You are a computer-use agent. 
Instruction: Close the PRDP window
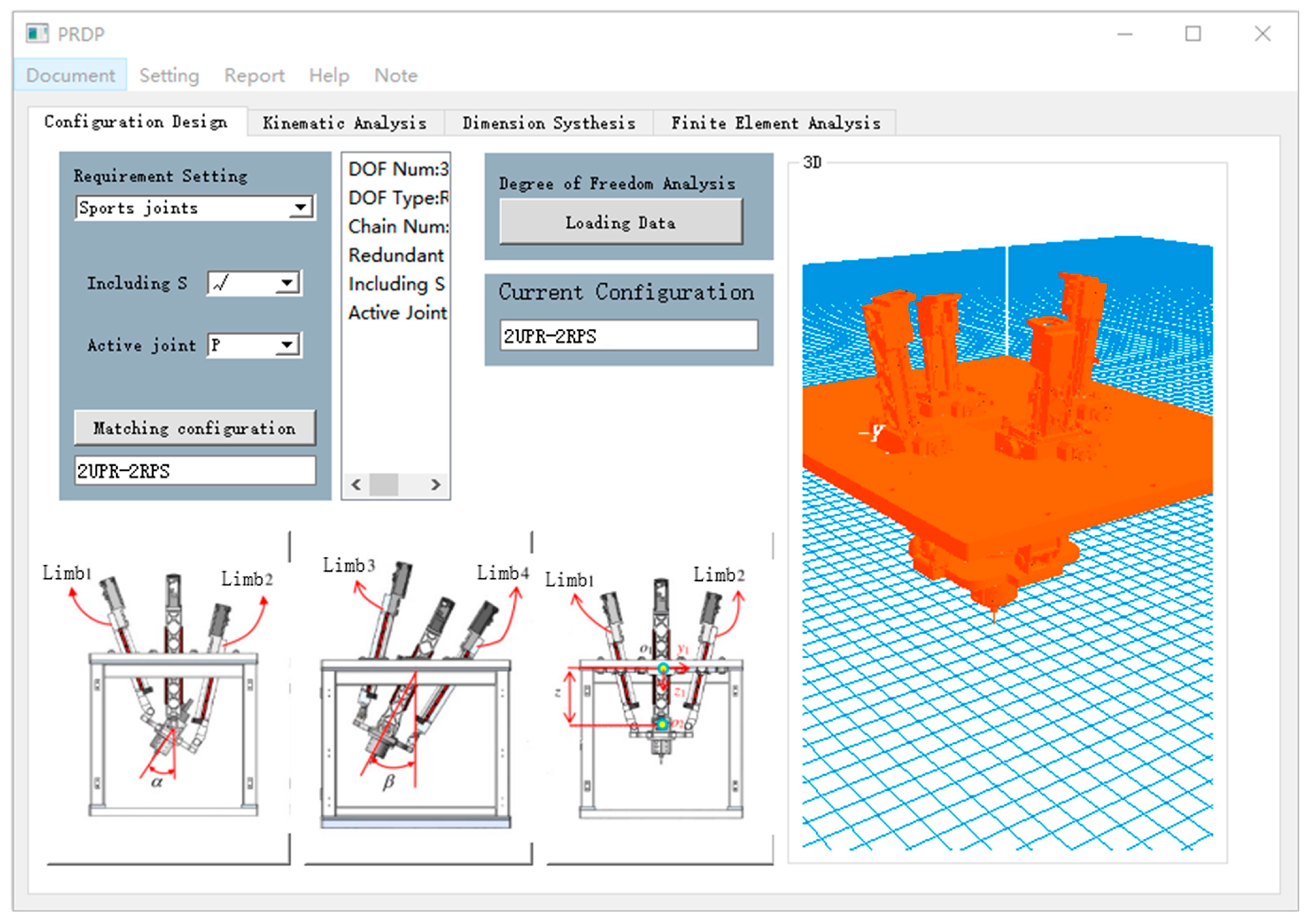click(1262, 34)
